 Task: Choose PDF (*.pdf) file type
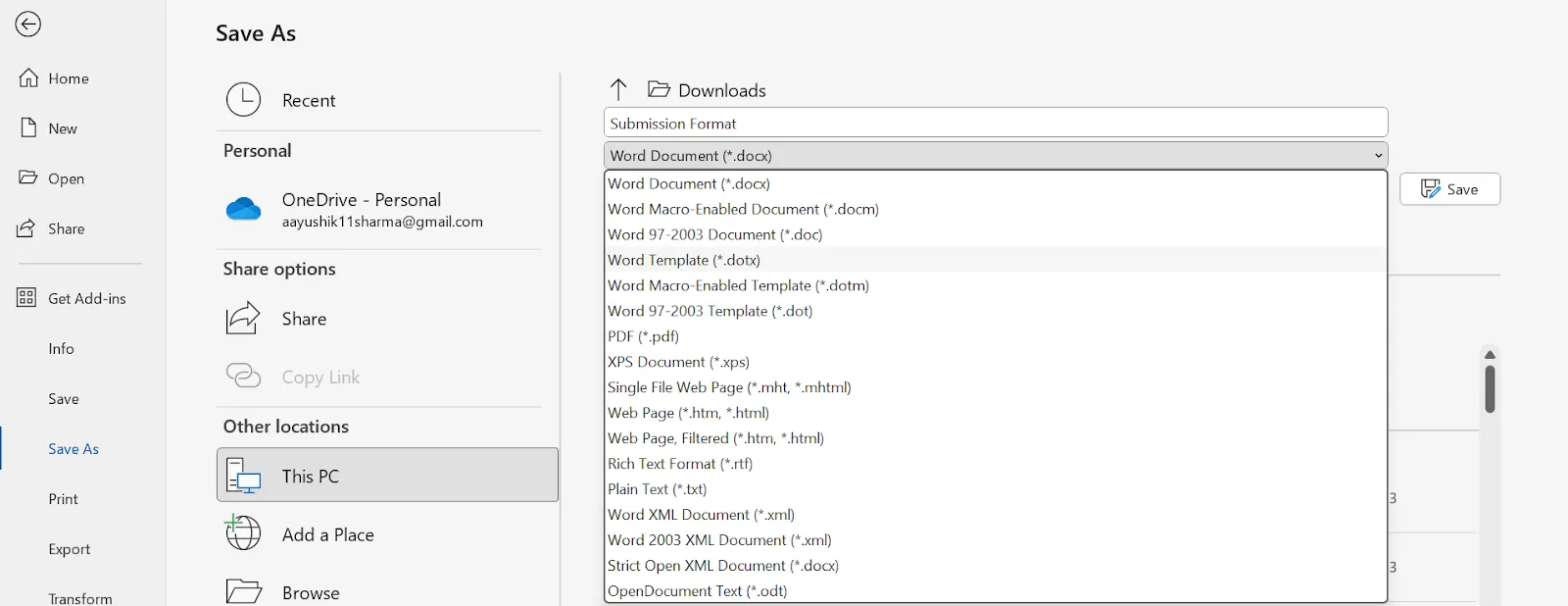(x=996, y=336)
